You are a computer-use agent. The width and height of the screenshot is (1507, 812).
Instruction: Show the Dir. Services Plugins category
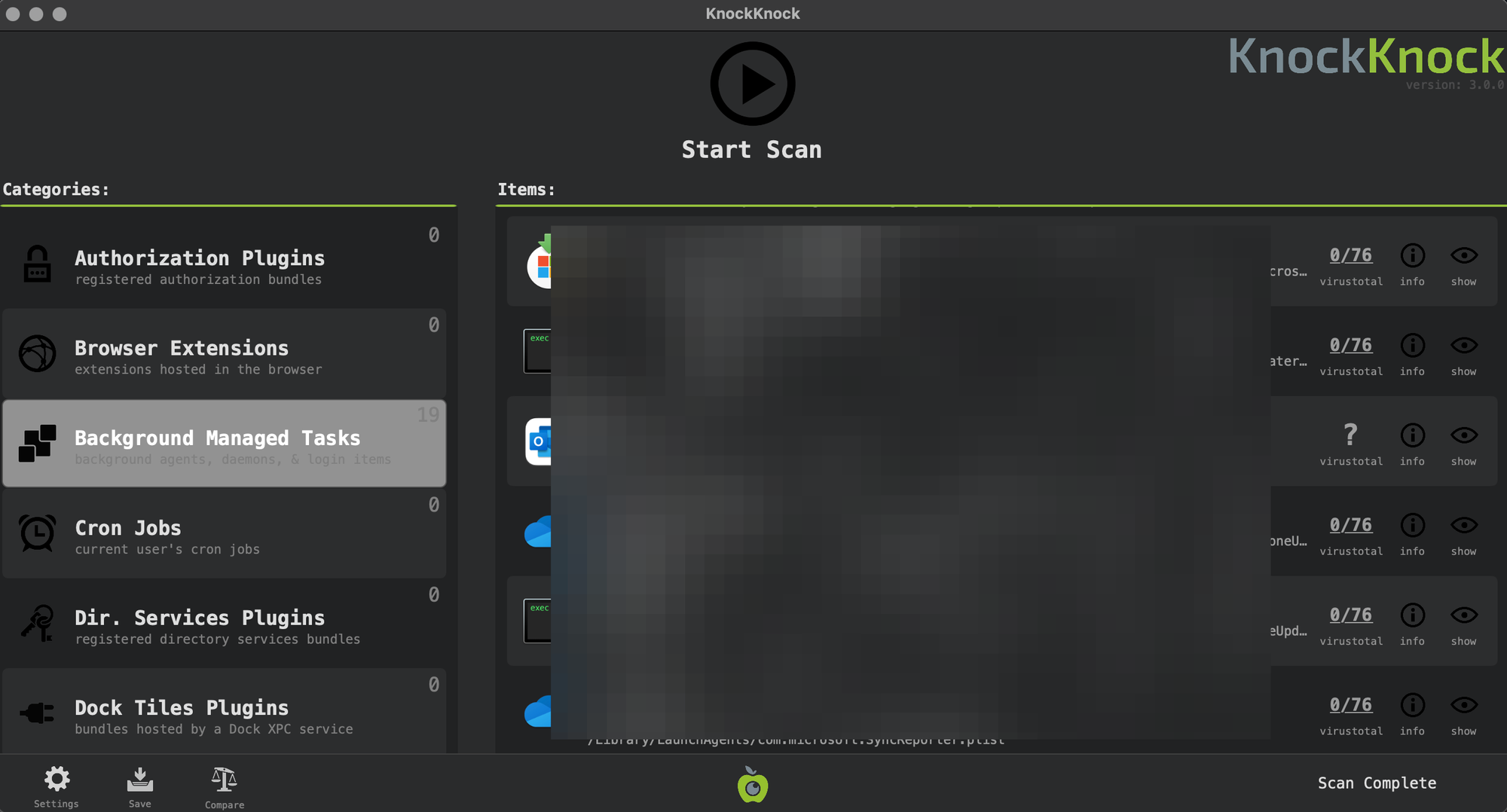pyautogui.click(x=225, y=623)
